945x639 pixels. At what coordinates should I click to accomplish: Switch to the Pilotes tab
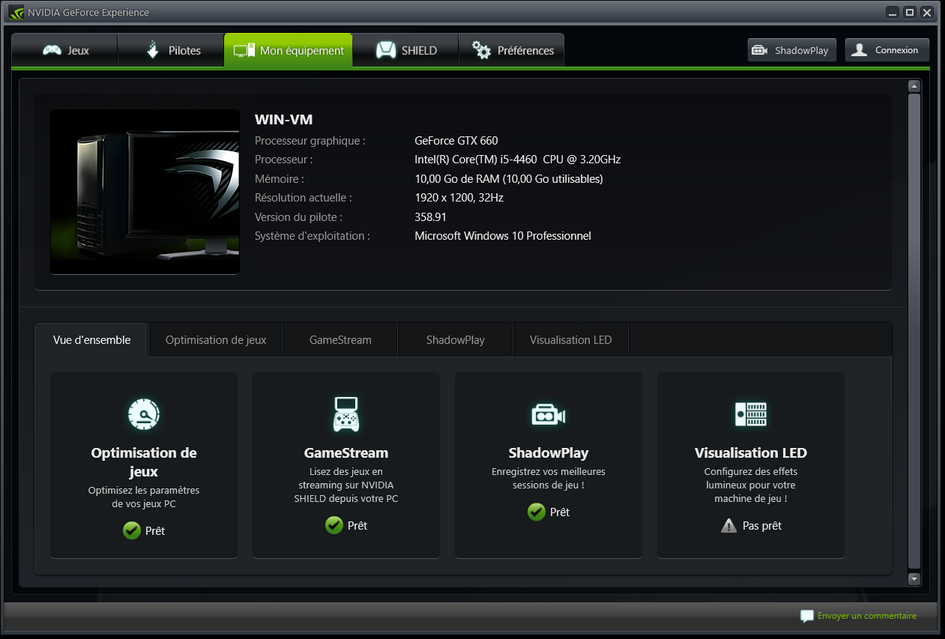coord(171,51)
